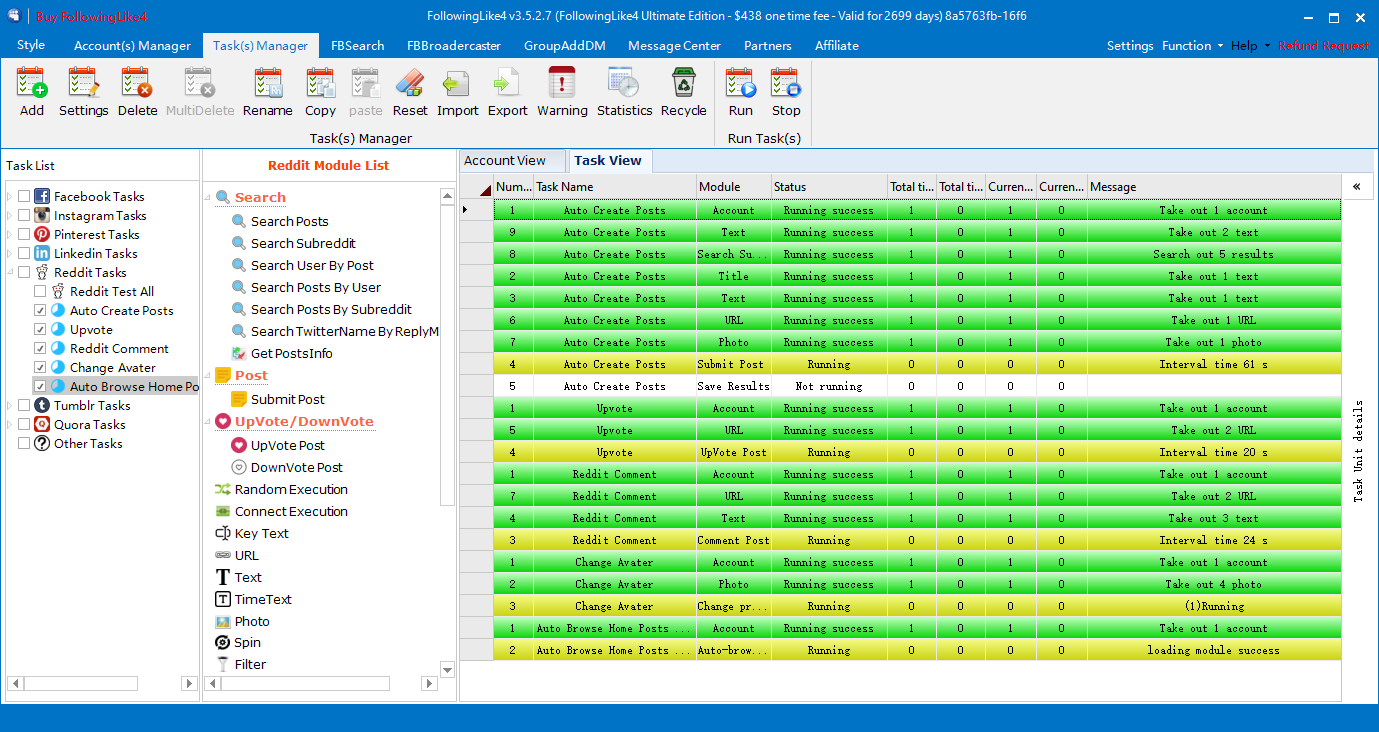Select DownVote Post module
Image resolution: width=1379 pixels, height=732 pixels.
click(x=296, y=467)
